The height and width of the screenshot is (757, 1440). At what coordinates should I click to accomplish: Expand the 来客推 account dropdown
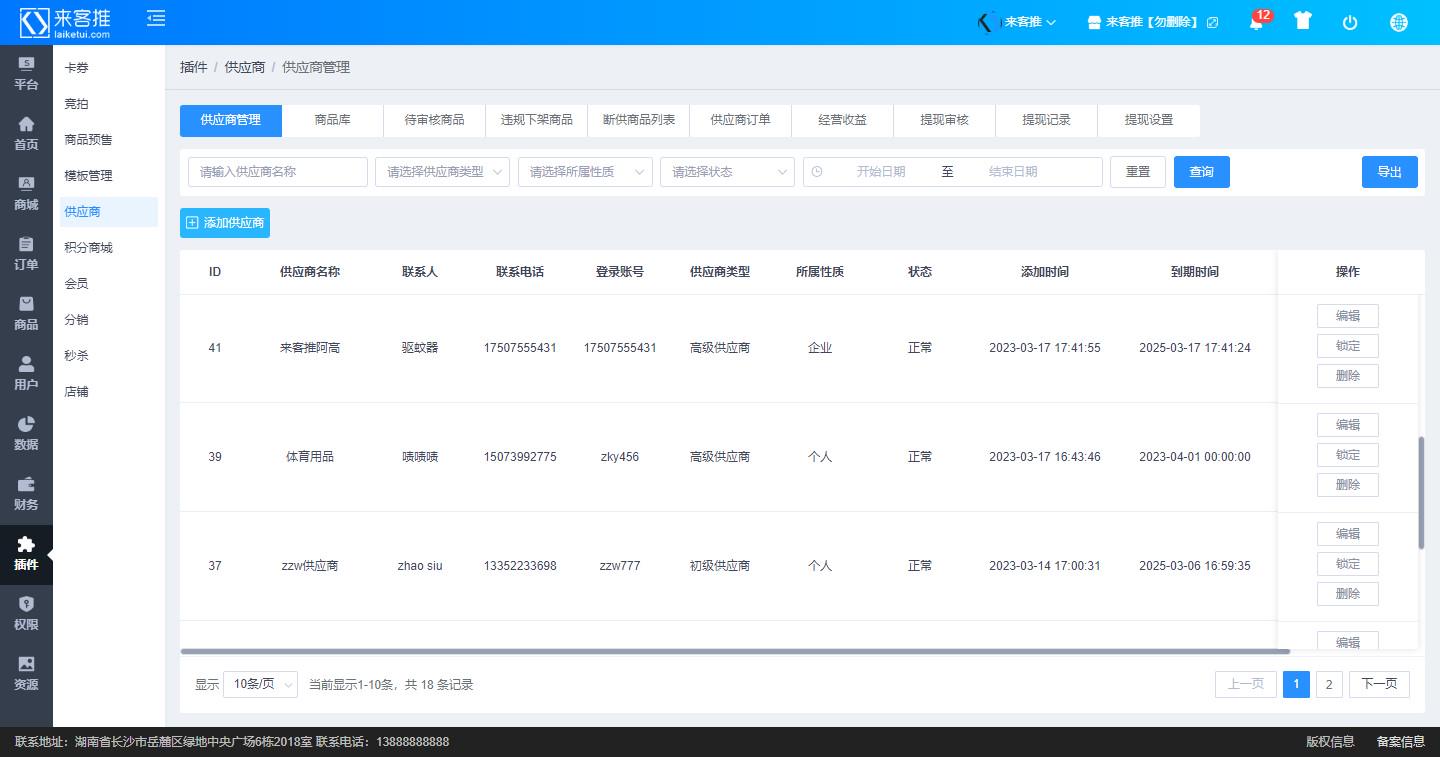point(1030,22)
